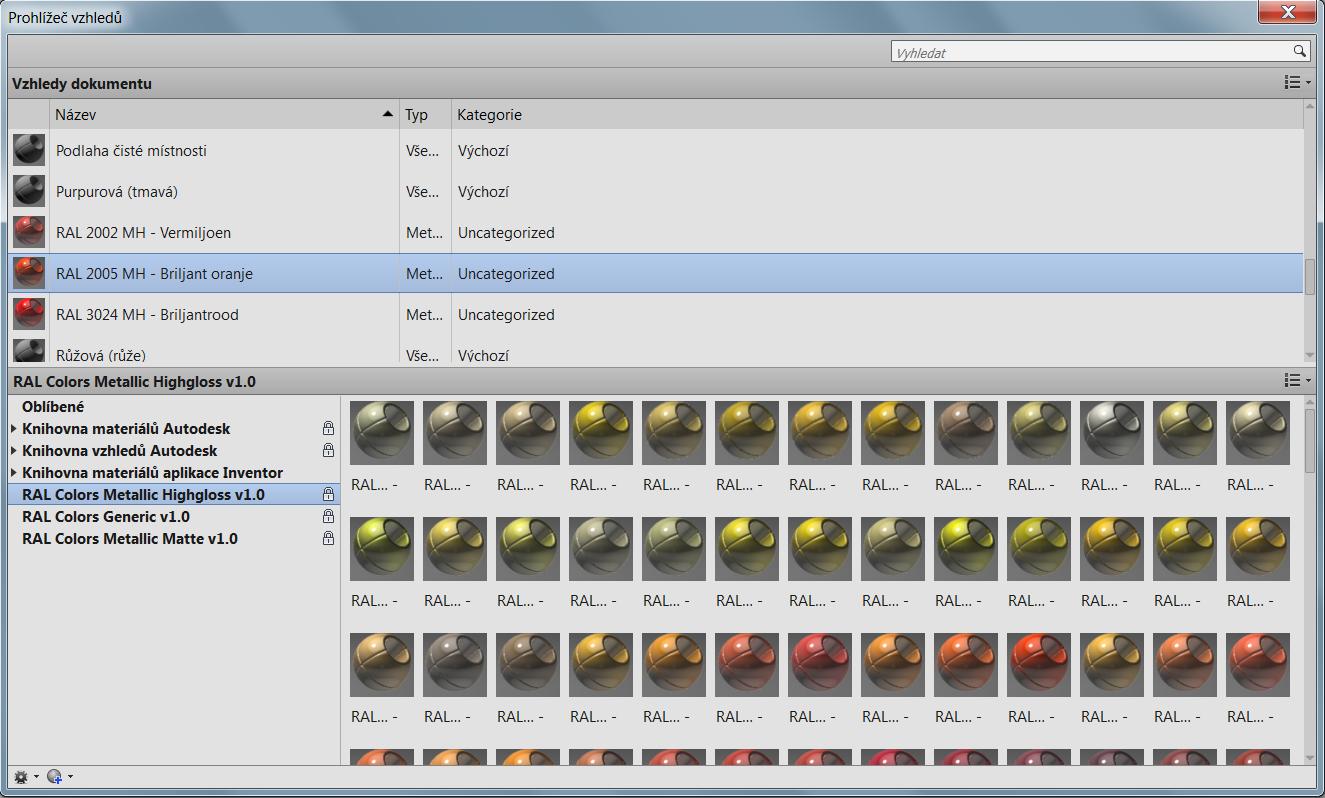
Task: Select the row named Podlaha čisté místnosti
Action: (x=655, y=150)
